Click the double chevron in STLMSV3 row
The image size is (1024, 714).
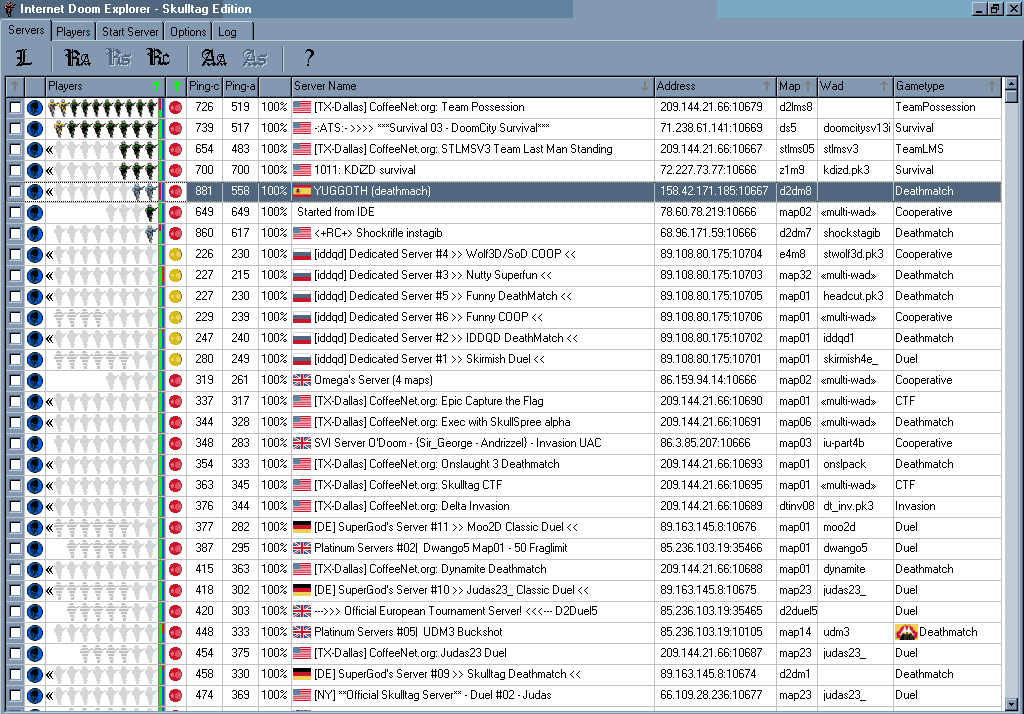tap(50, 150)
